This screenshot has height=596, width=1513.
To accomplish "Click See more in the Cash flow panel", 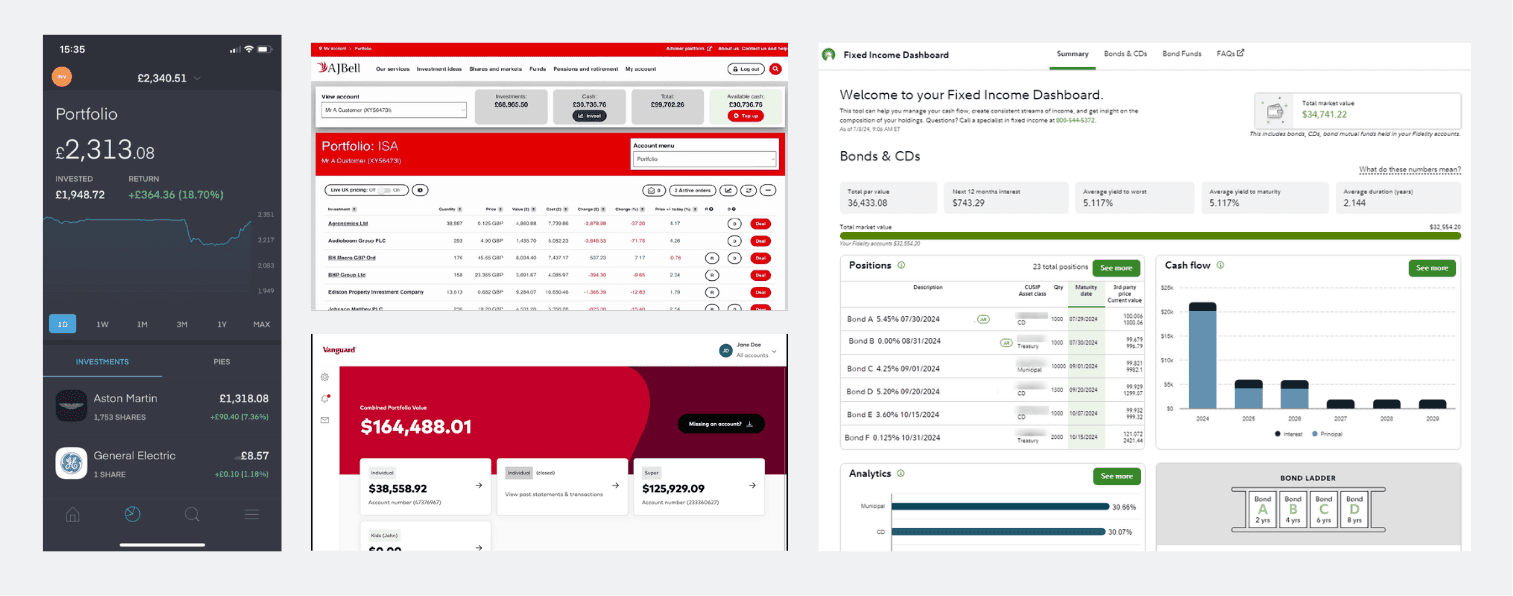I will coord(1432,268).
